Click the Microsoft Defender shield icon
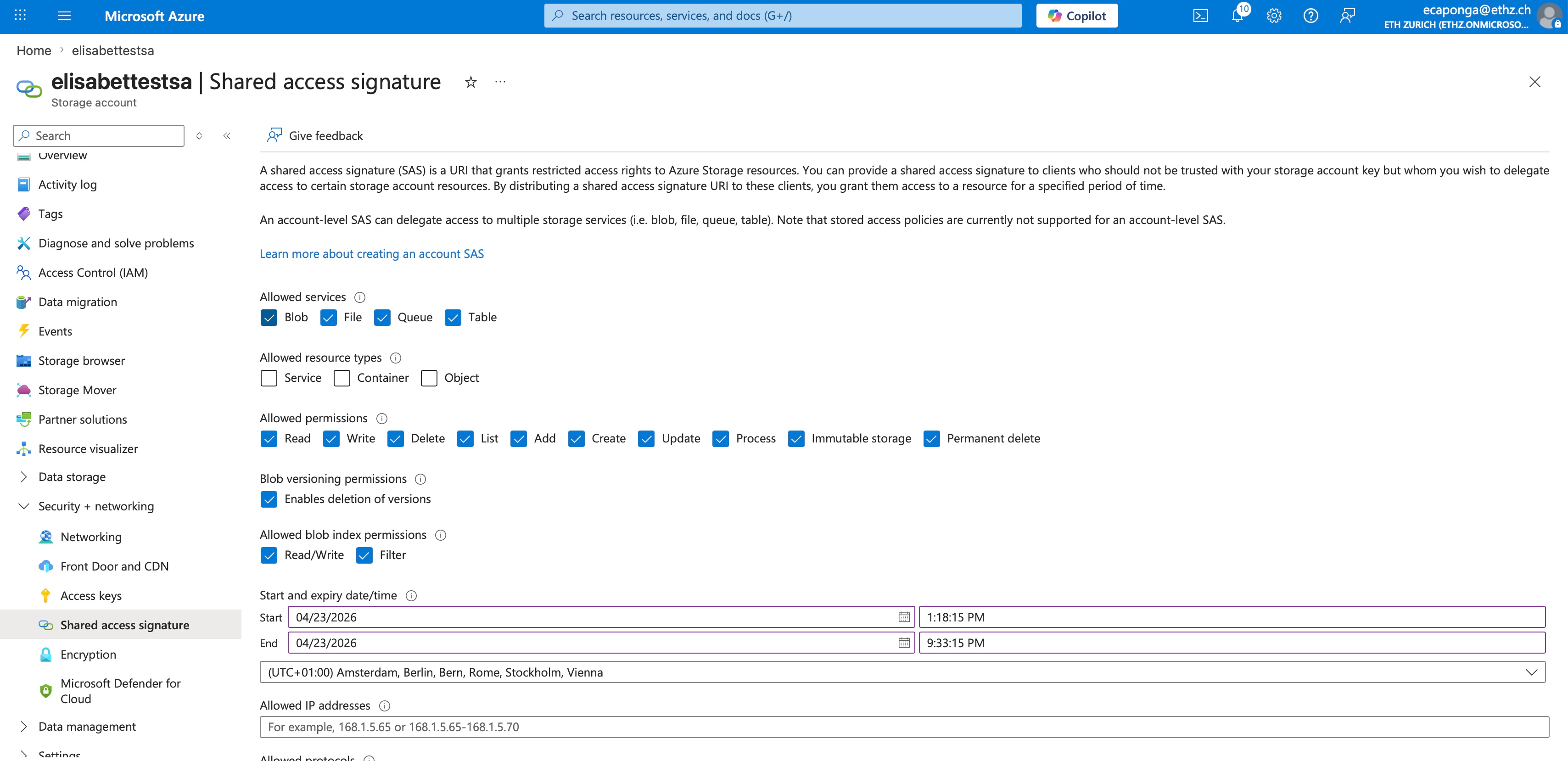The height and width of the screenshot is (761, 1568). 45,690
